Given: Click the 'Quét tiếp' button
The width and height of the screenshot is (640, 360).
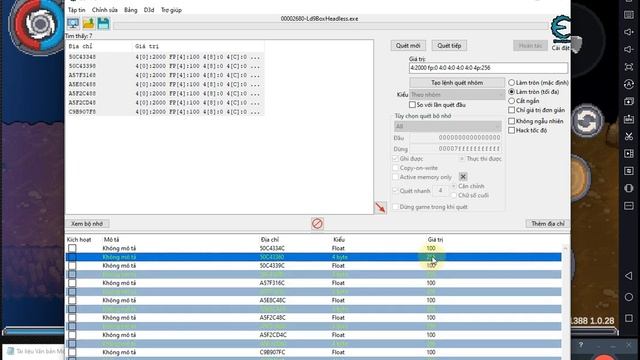Looking at the screenshot, I should coord(449,46).
